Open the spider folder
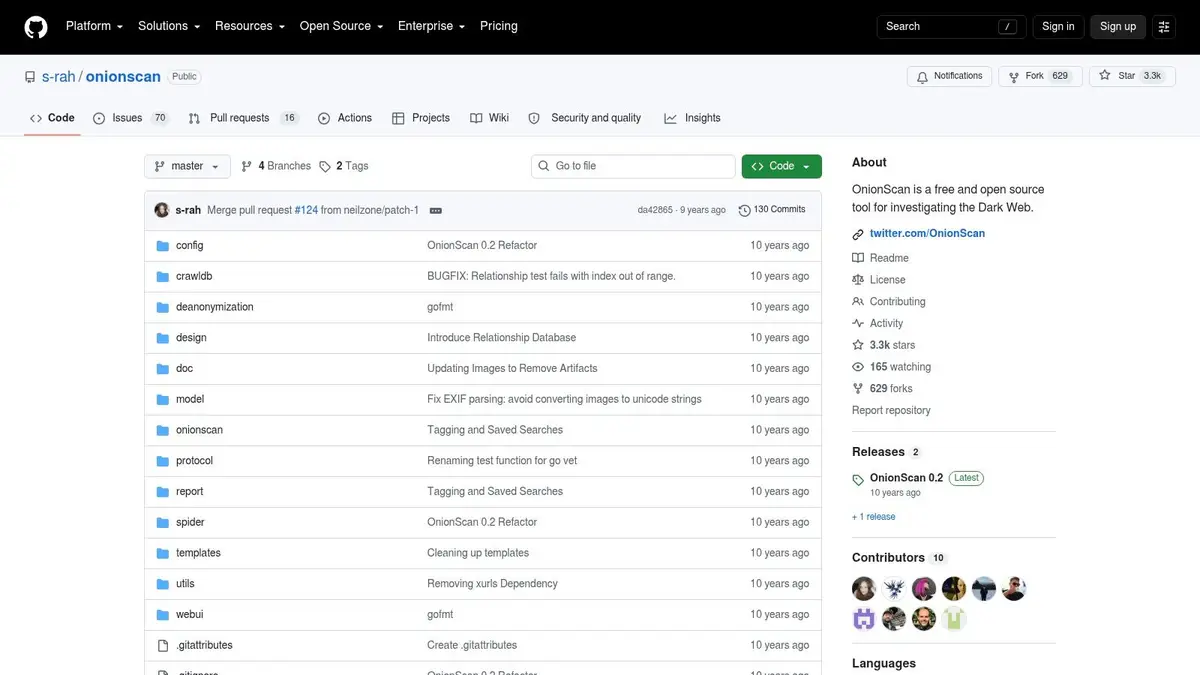Viewport: 1200px width, 675px height. click(x=190, y=522)
